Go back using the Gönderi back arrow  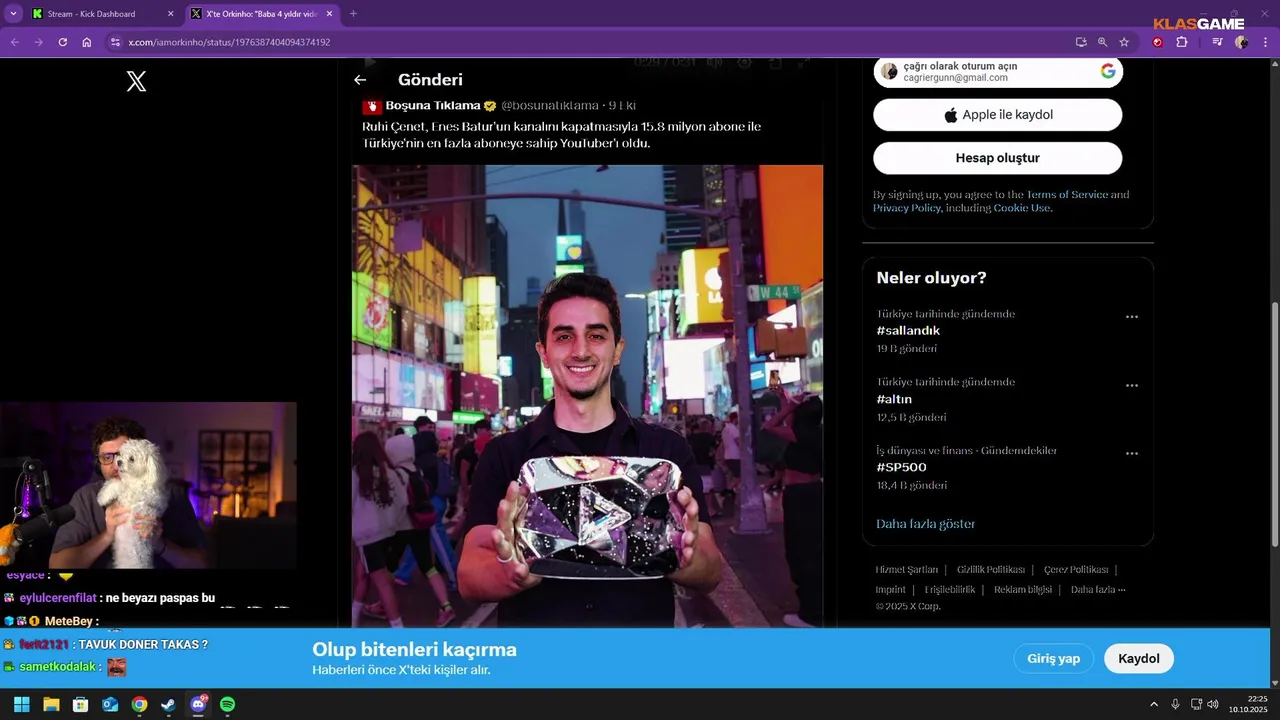(360, 80)
